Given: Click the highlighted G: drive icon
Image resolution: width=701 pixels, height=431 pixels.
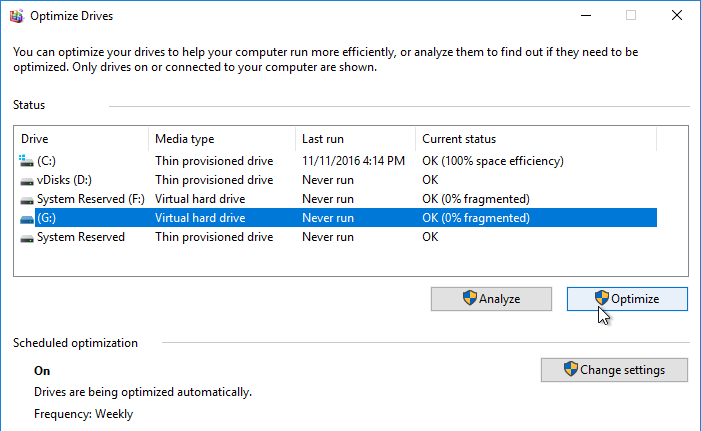Looking at the screenshot, I should 27,219.
